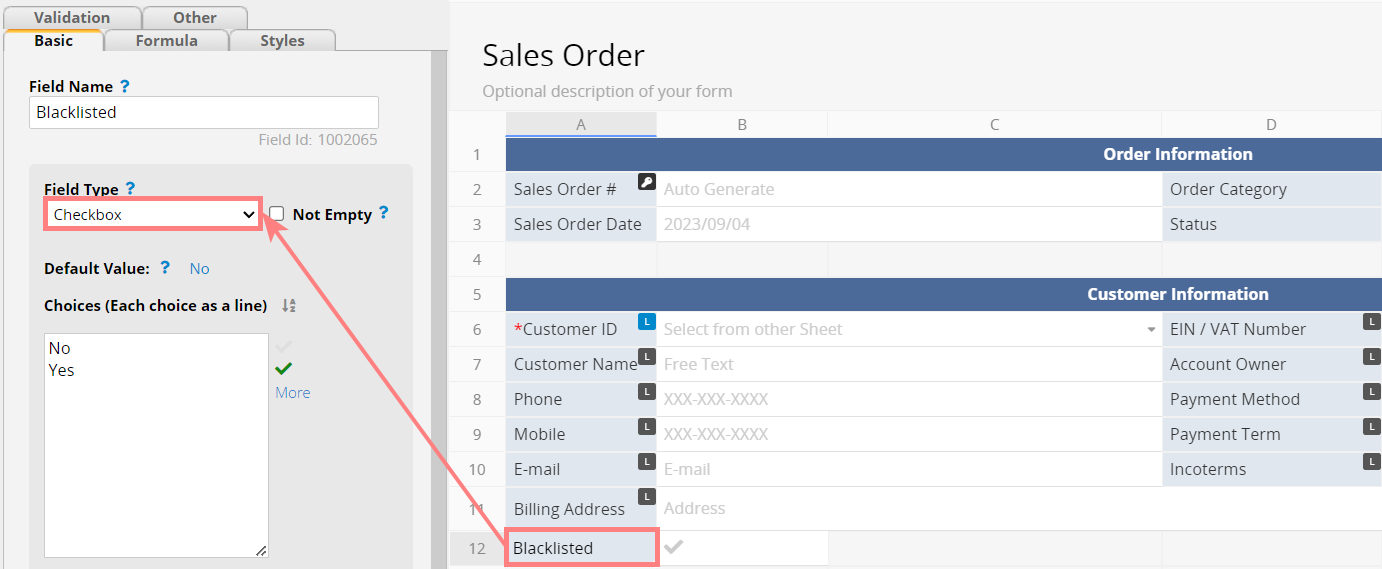The height and width of the screenshot is (569, 1382).
Task: Open the Field Type dropdown showing Checkbox
Action: 154,214
